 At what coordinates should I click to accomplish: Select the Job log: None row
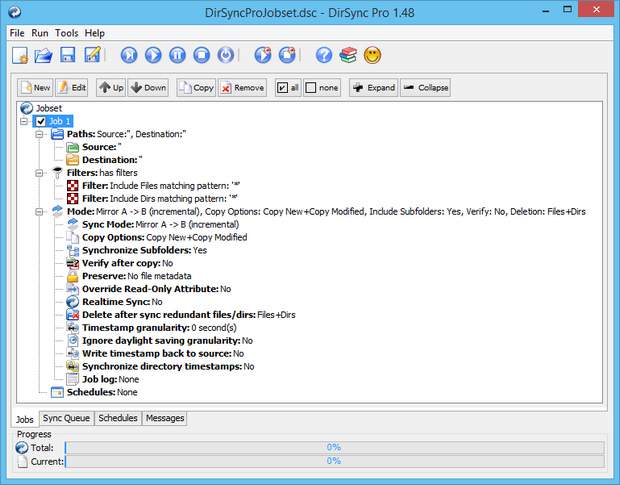103,379
